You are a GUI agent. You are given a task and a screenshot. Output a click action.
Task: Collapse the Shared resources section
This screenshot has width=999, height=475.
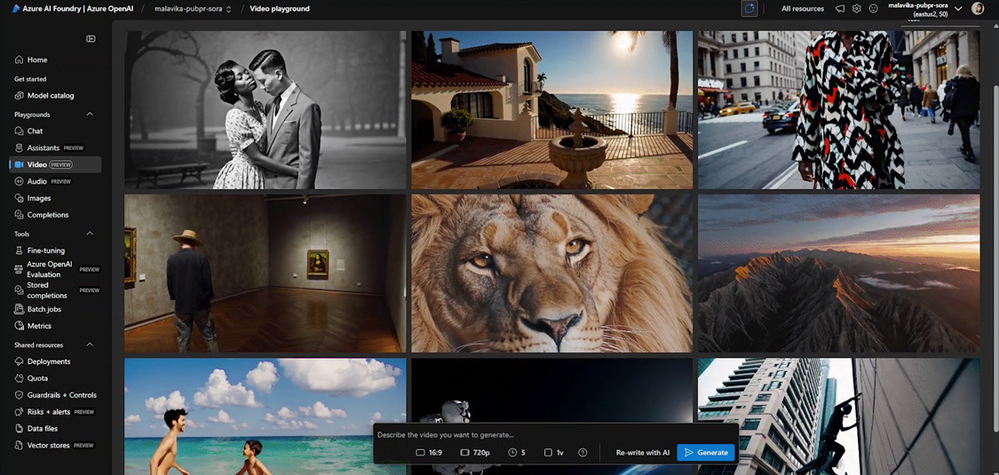(90, 345)
